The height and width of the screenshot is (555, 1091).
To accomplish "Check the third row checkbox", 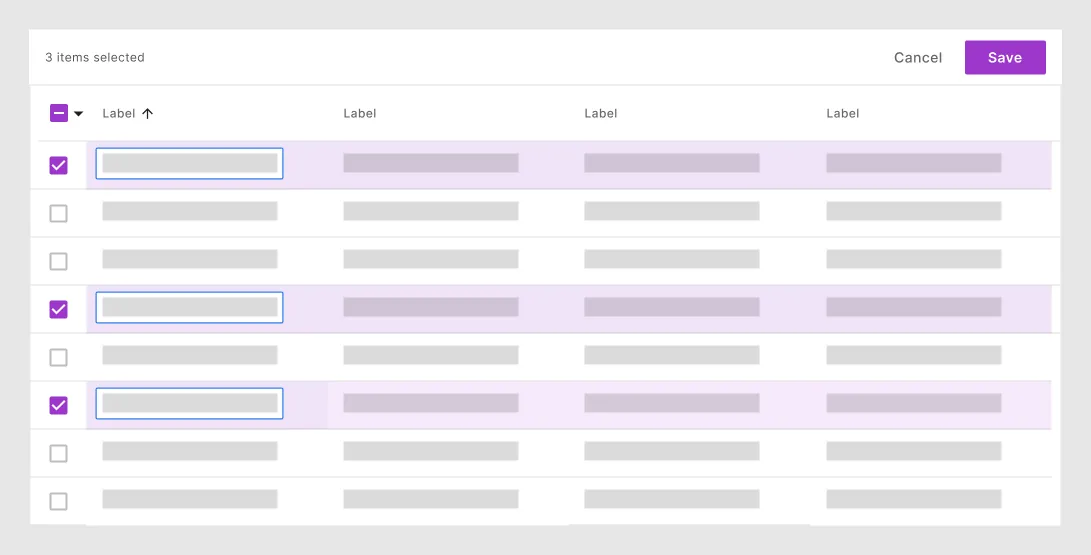I will pos(59,261).
